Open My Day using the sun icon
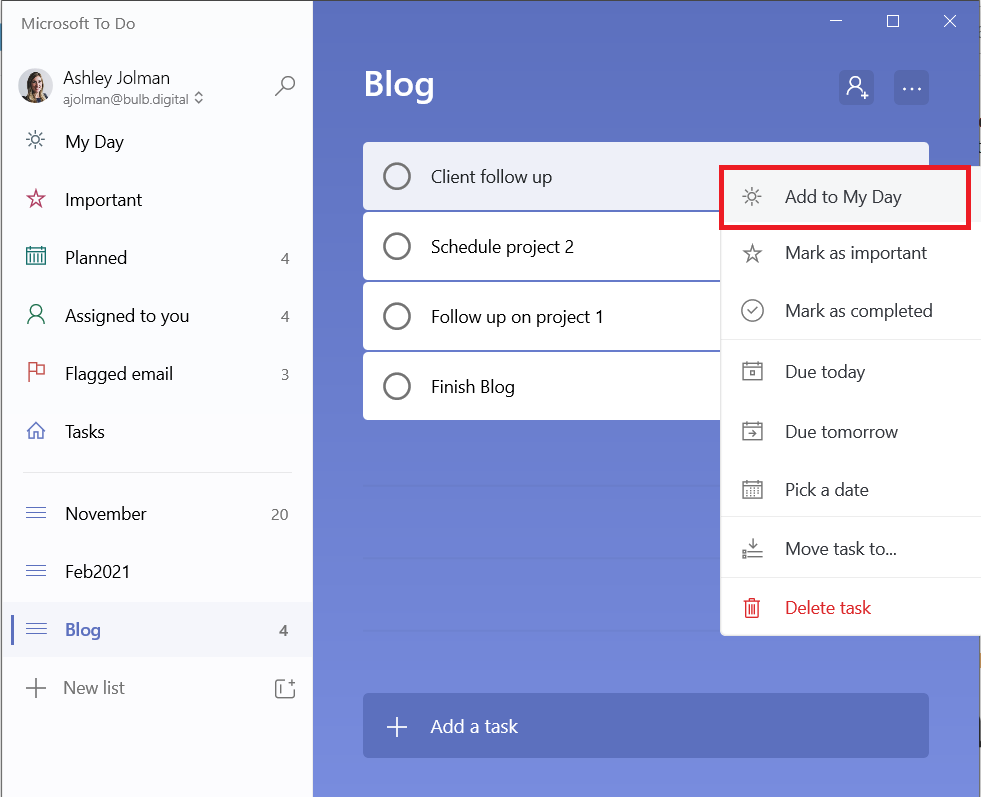981x797 pixels. 36,141
